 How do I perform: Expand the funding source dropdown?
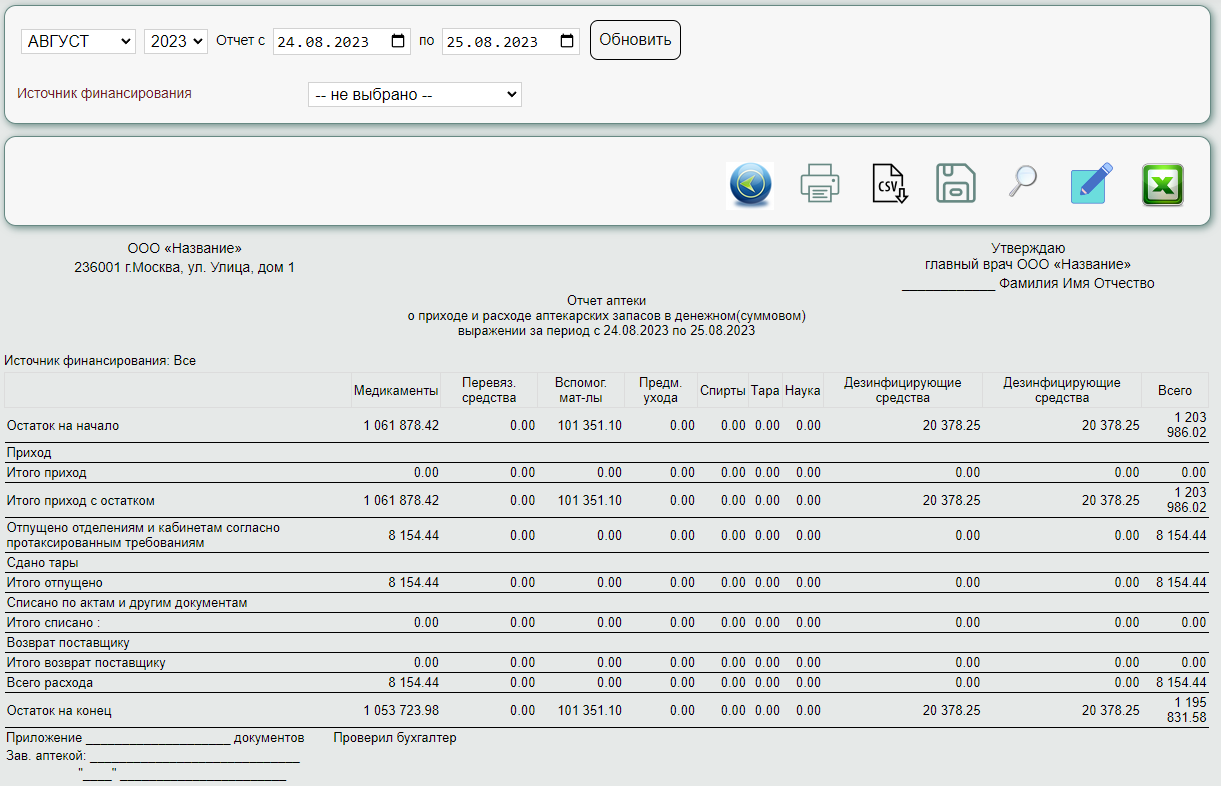(x=414, y=95)
